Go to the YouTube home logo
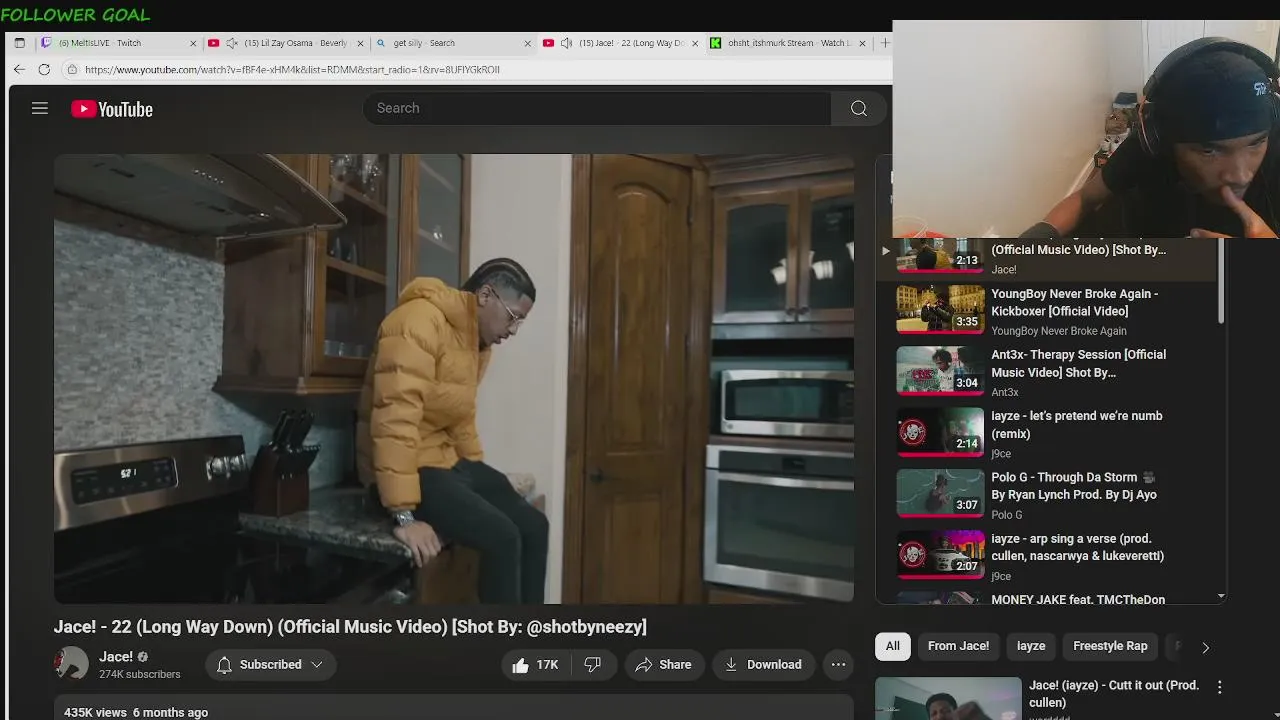 [x=112, y=109]
